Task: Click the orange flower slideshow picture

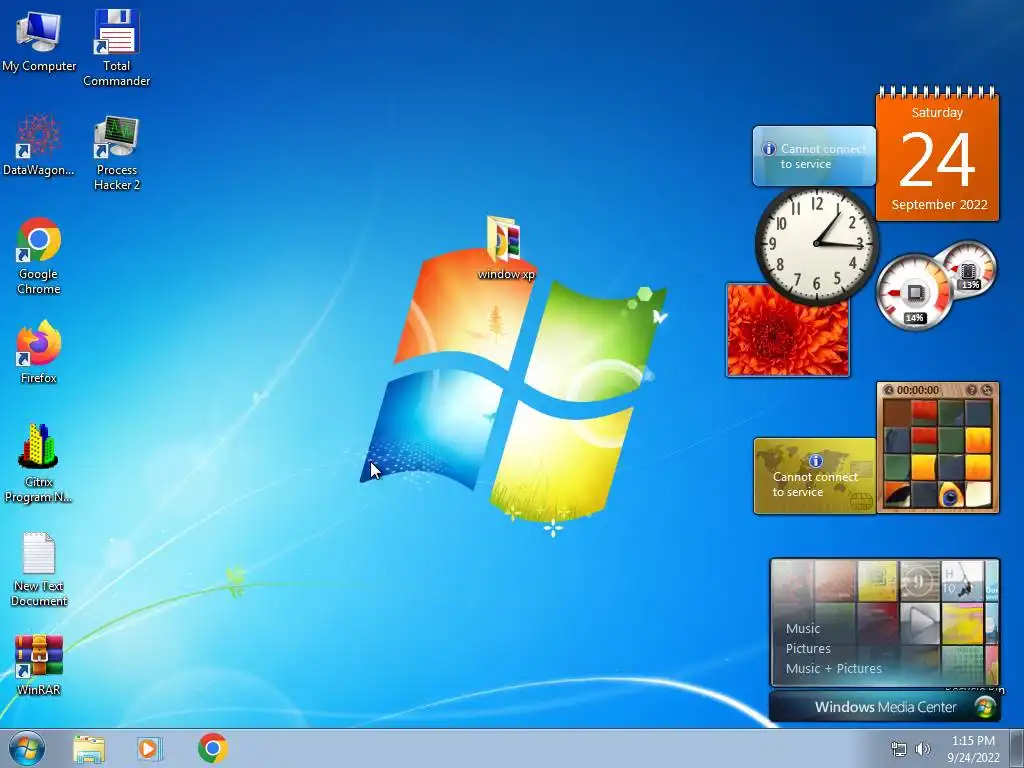Action: (x=788, y=330)
